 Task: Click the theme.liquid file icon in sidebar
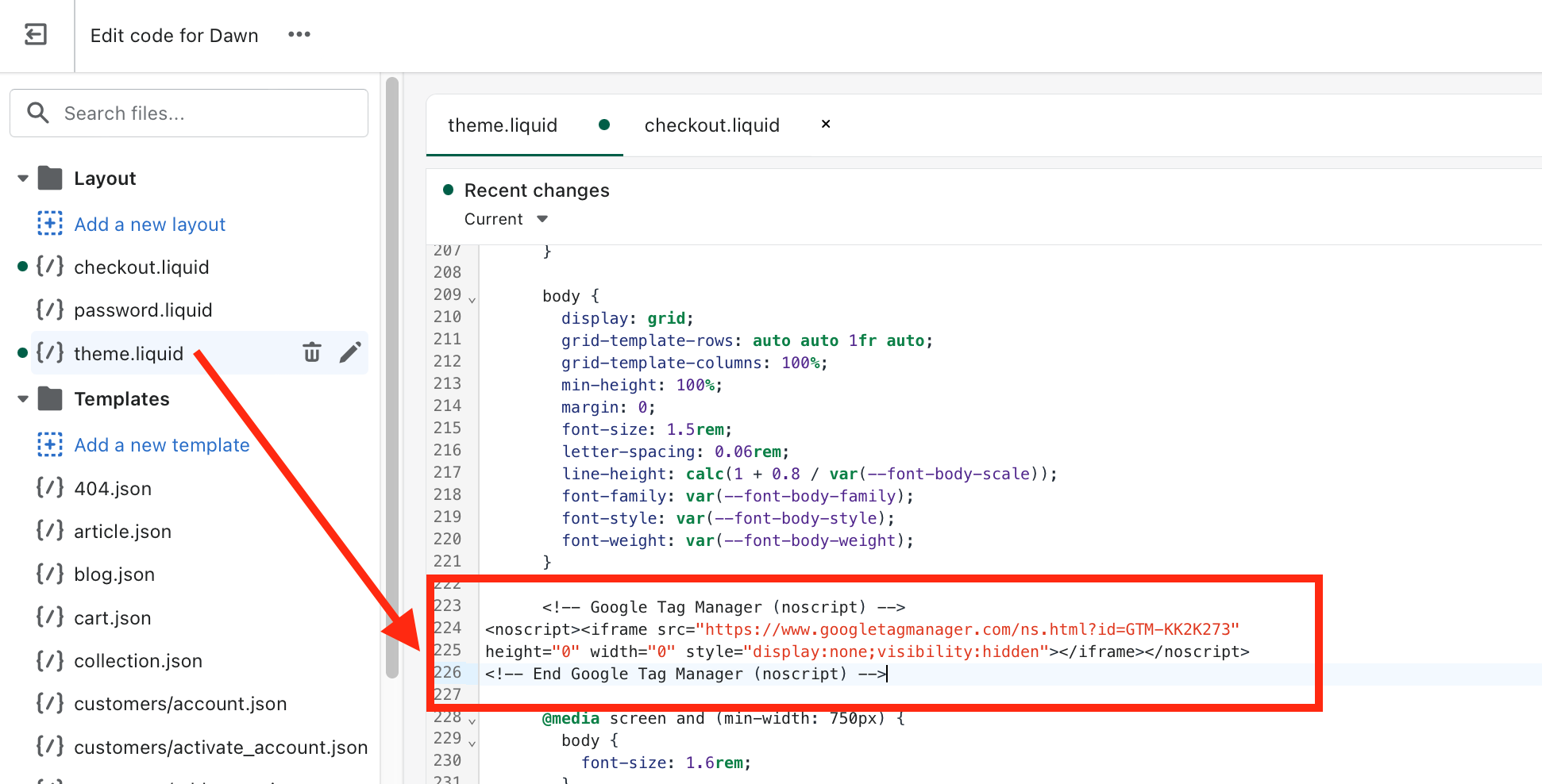pyautogui.click(x=50, y=353)
